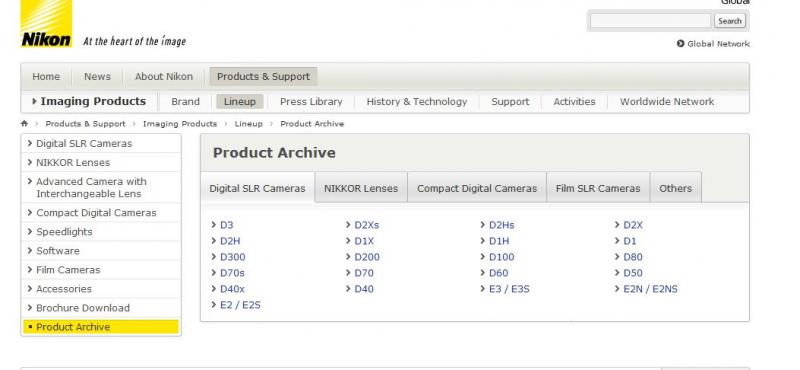800x370 pixels.
Task: Select the Lineup submenu
Action: pos(240,102)
